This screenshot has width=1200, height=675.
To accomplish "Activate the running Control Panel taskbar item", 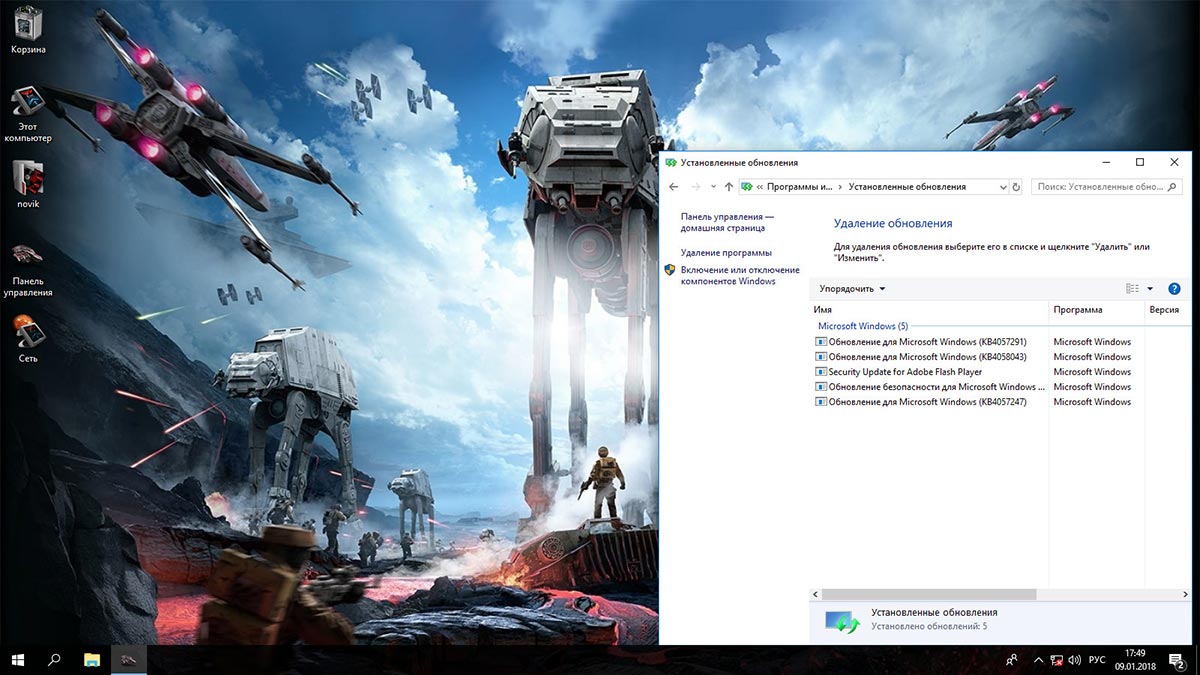I will (129, 660).
